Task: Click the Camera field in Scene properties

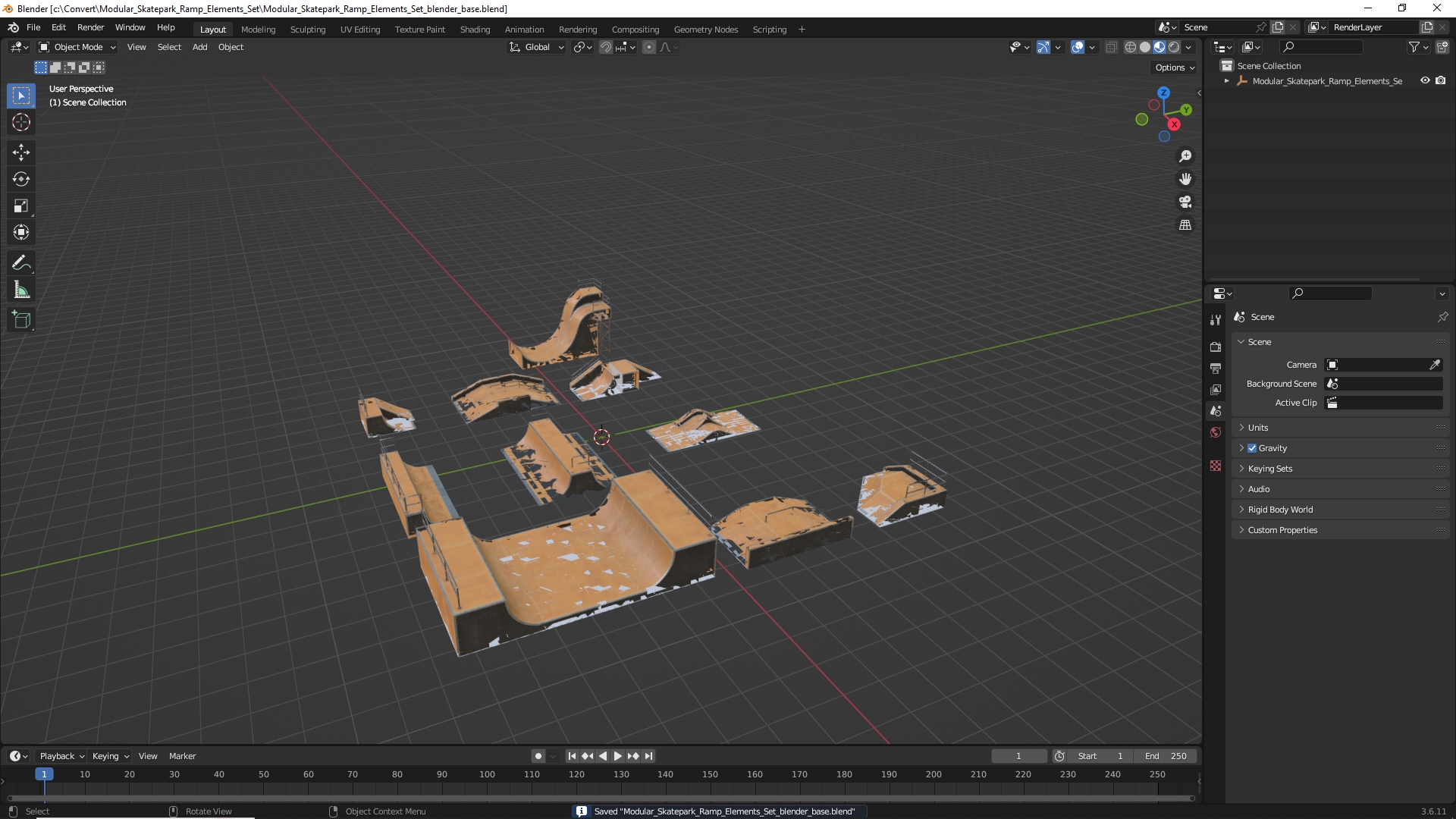Action: coord(1383,365)
